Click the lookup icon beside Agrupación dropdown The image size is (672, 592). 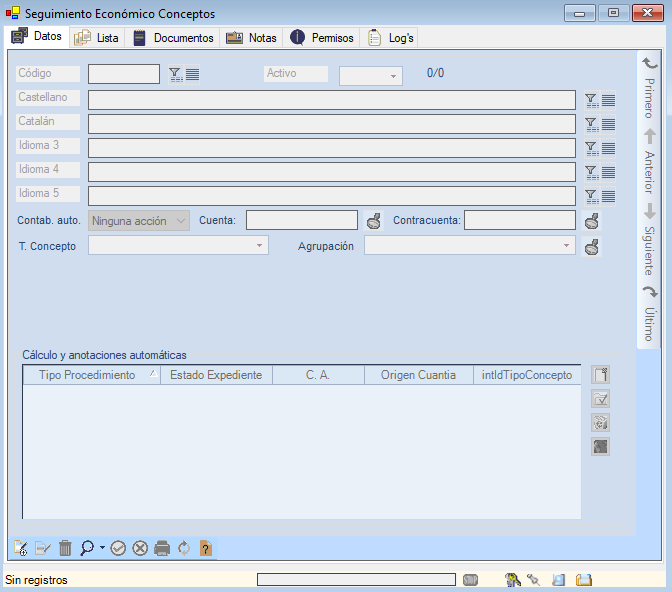pyautogui.click(x=592, y=246)
